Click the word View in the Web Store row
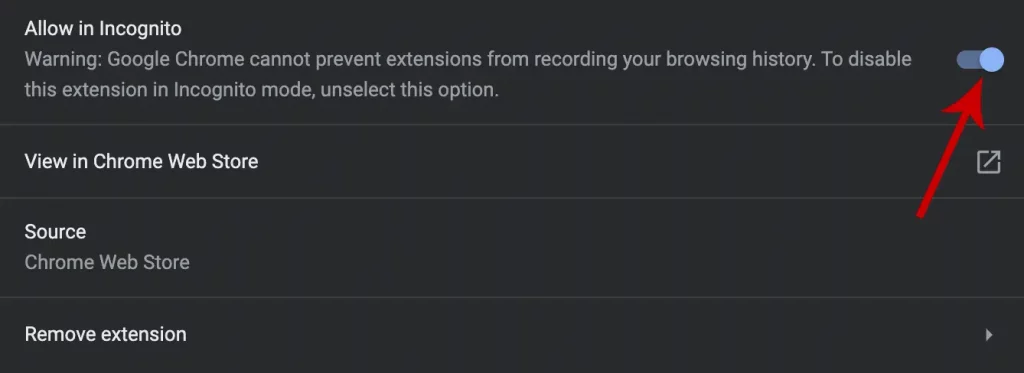This screenshot has width=1024, height=373. click(46, 161)
